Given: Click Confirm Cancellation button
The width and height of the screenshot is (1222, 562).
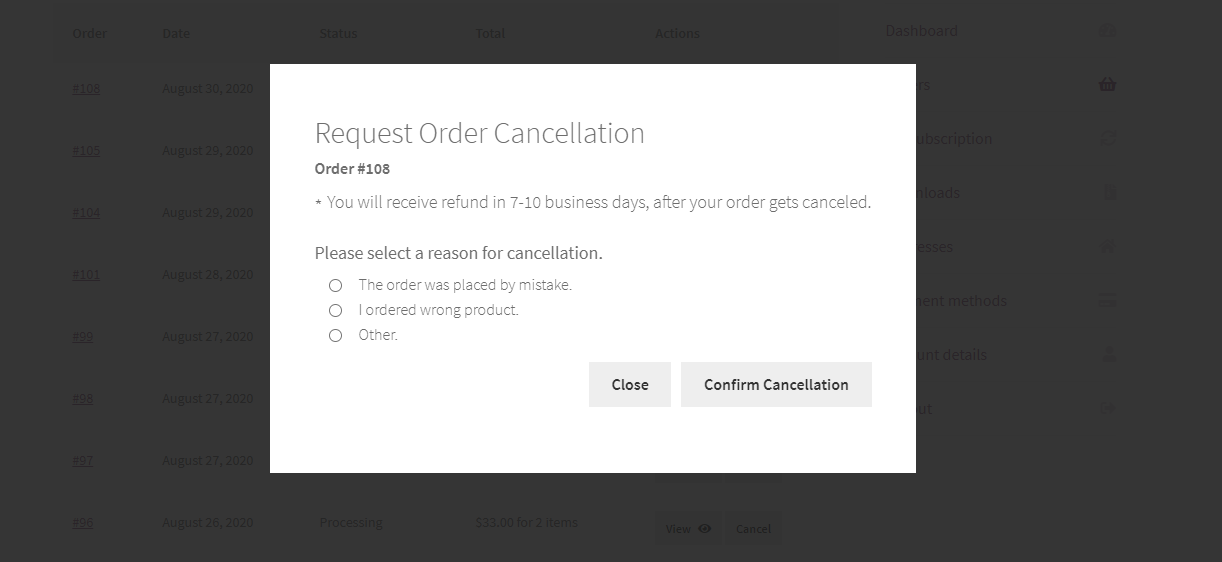Looking at the screenshot, I should pyautogui.click(x=776, y=384).
